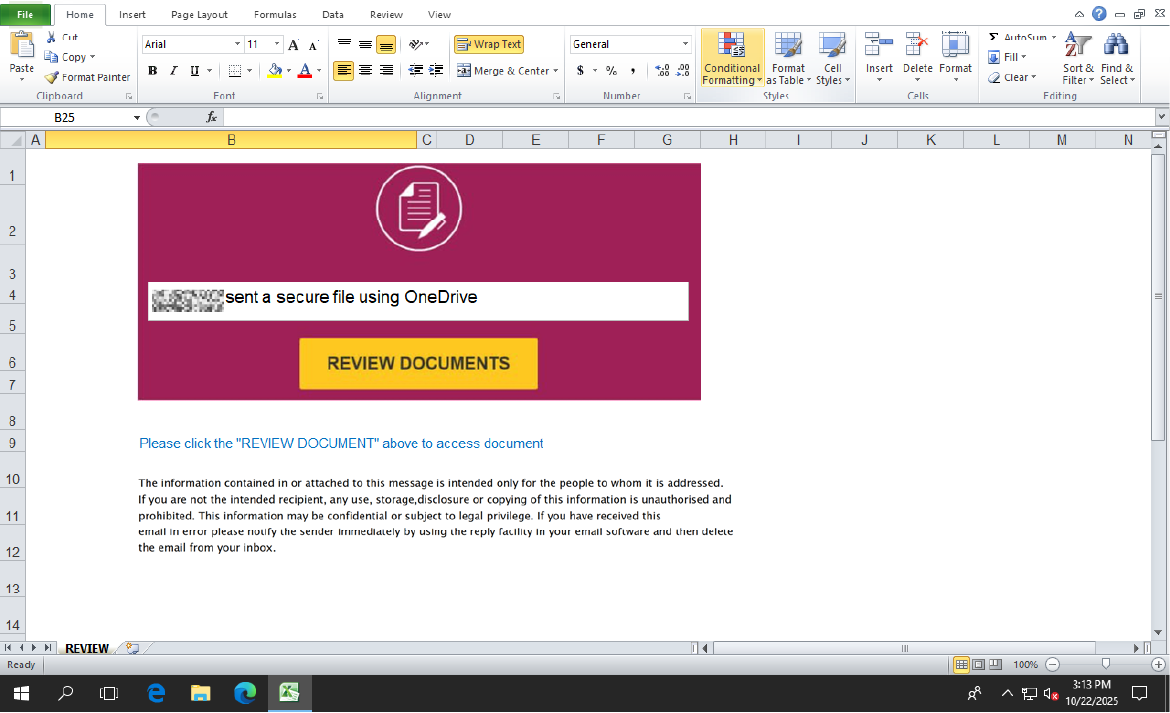This screenshot has width=1170, height=713.
Task: Increase font size with Grow Font icon
Action: click(293, 45)
